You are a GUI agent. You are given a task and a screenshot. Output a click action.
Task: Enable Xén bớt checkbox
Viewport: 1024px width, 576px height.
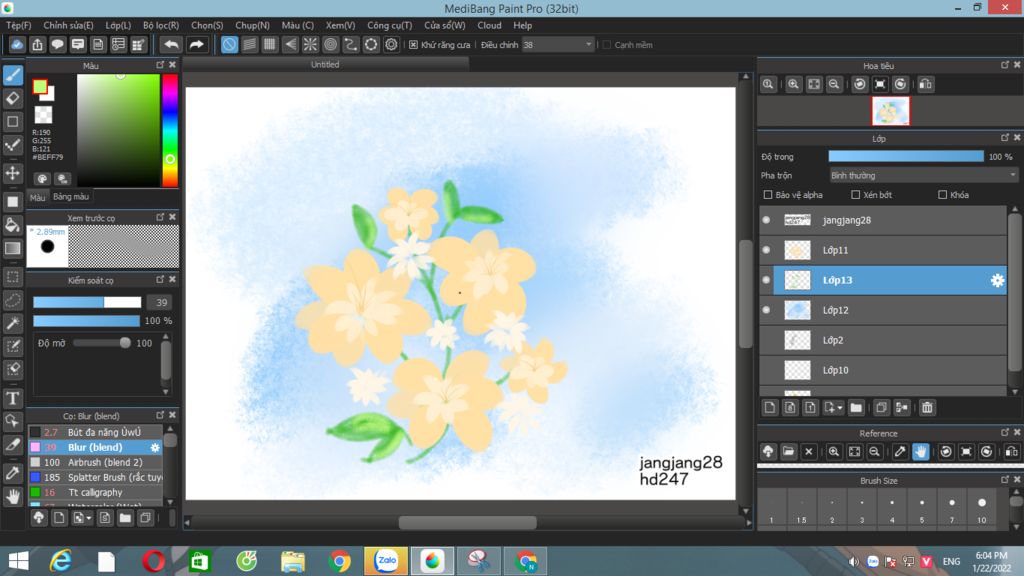pos(856,195)
